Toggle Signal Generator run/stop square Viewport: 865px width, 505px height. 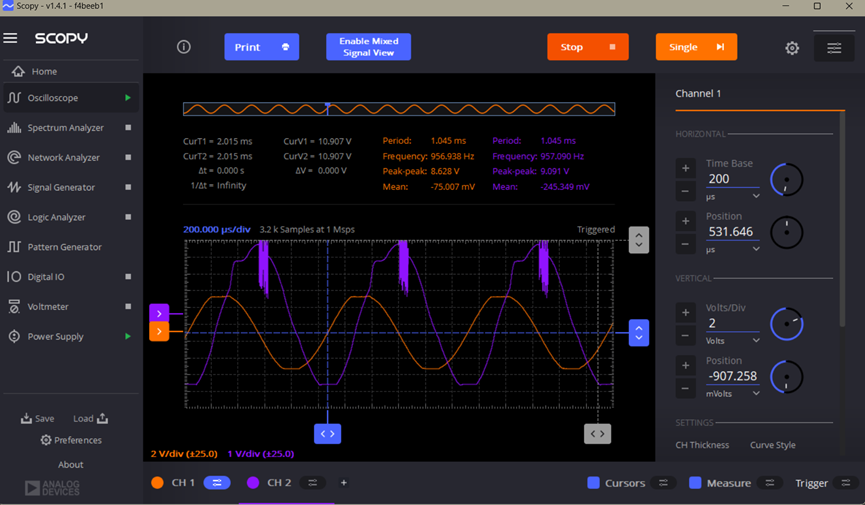pos(128,187)
